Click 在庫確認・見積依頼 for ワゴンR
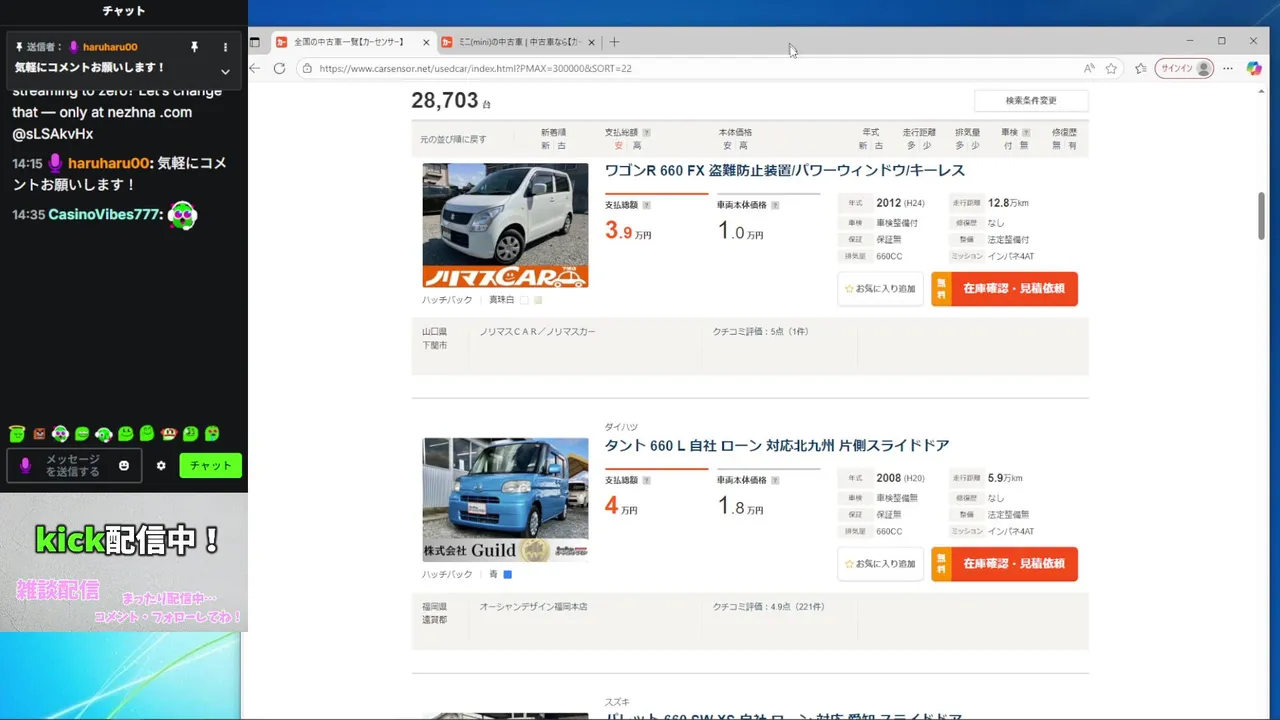The width and height of the screenshot is (1280, 720). pyautogui.click(x=1004, y=289)
